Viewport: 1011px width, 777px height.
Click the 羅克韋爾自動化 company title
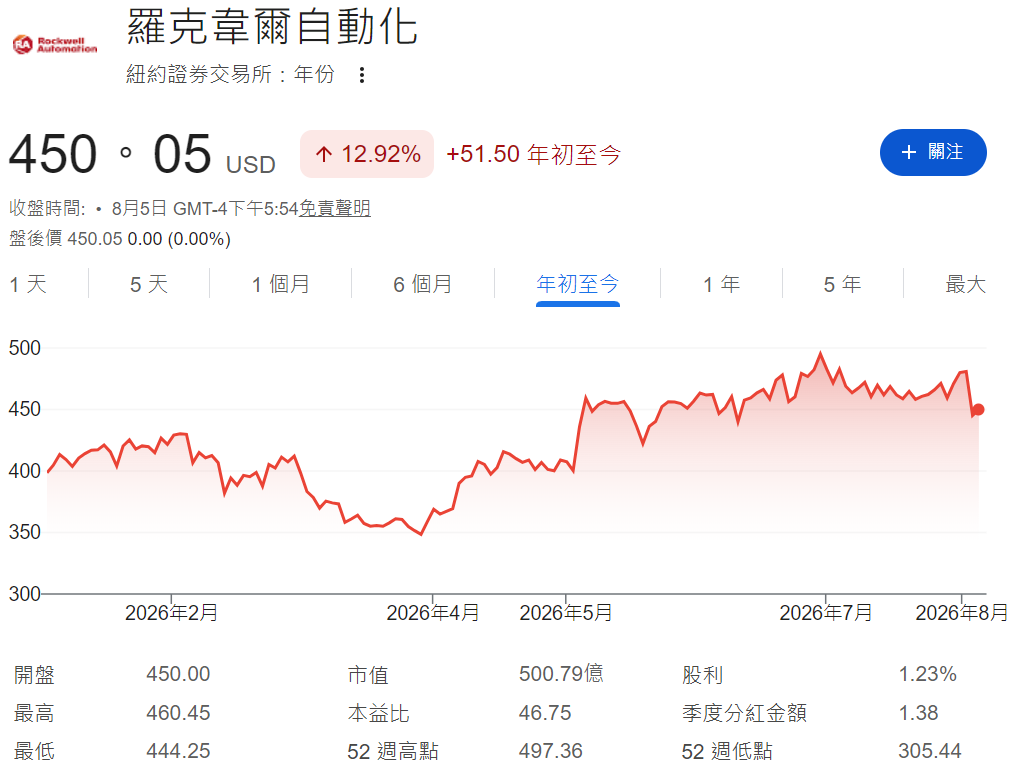[272, 27]
